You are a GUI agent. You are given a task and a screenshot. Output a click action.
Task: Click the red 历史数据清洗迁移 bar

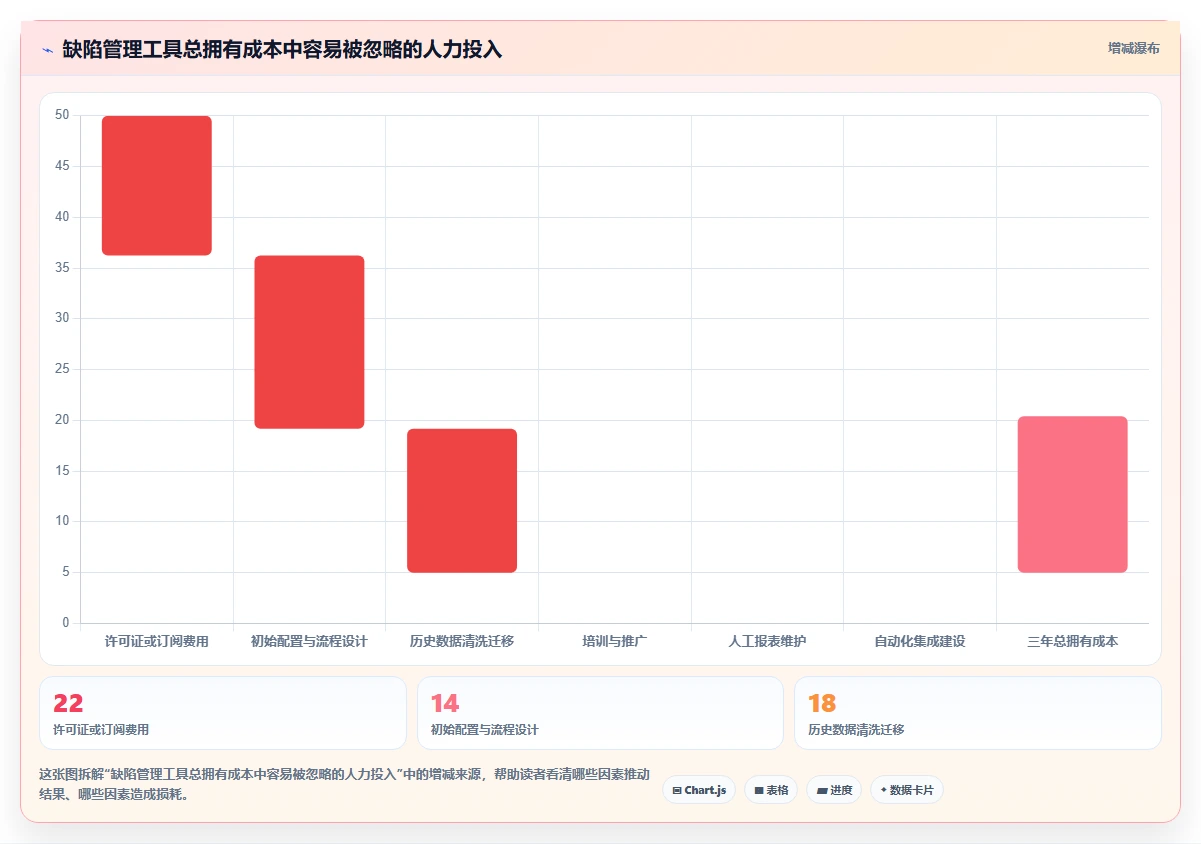click(462, 501)
